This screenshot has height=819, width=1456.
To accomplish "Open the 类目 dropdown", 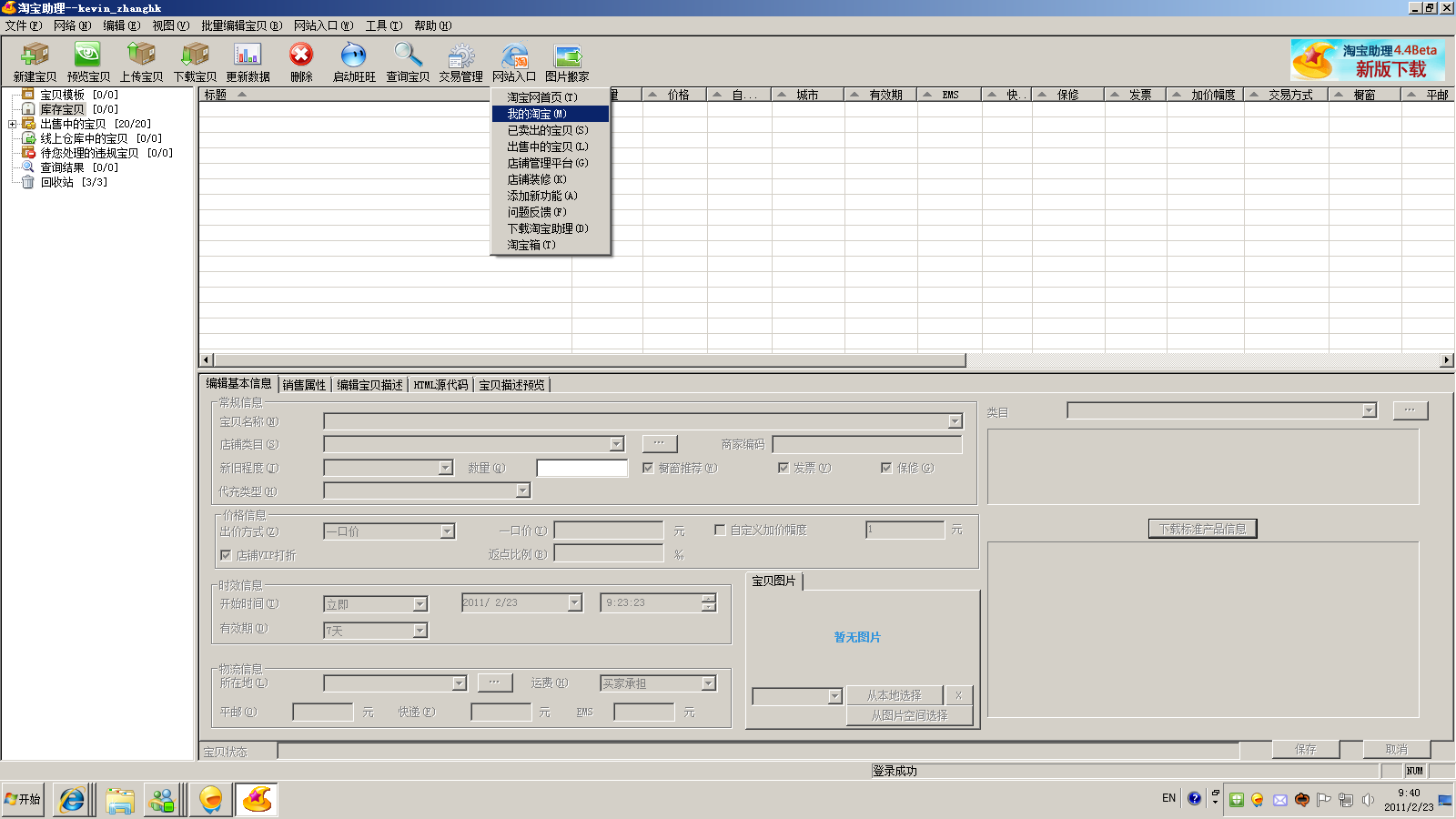I will tap(1369, 411).
